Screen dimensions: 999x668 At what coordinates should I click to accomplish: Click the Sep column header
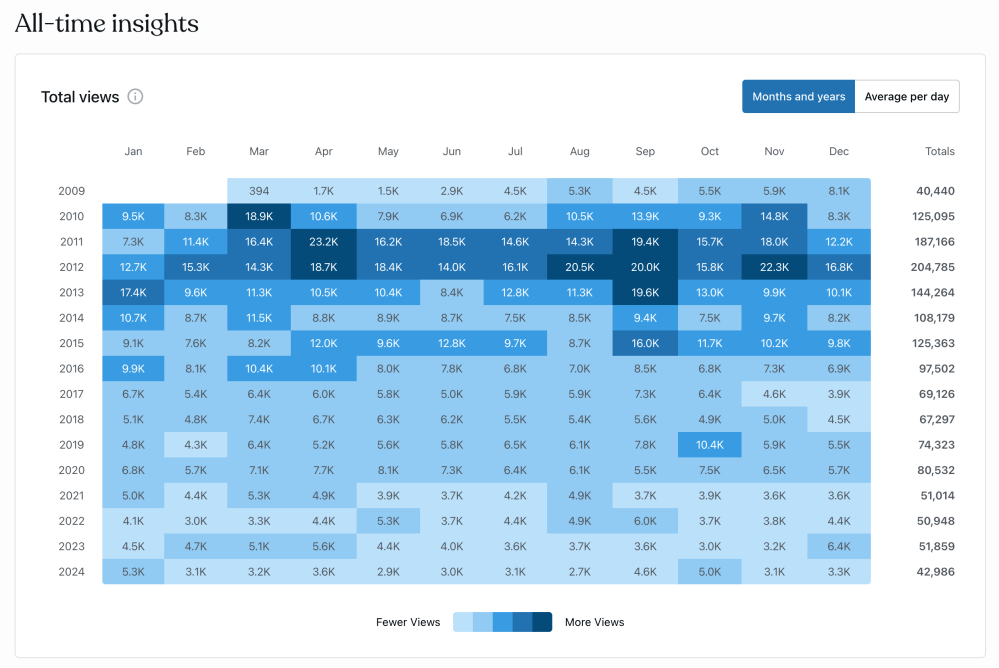[x=645, y=152]
